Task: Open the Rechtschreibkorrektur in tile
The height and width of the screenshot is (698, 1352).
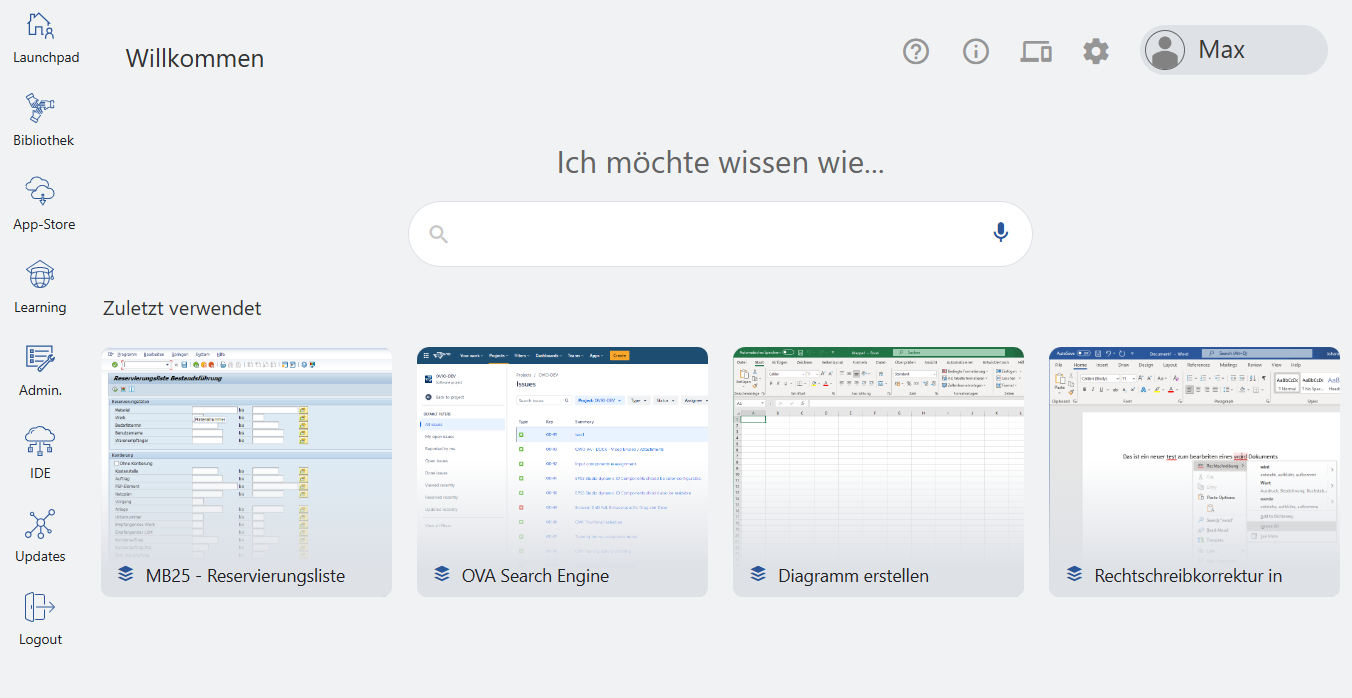Action: (x=1194, y=472)
